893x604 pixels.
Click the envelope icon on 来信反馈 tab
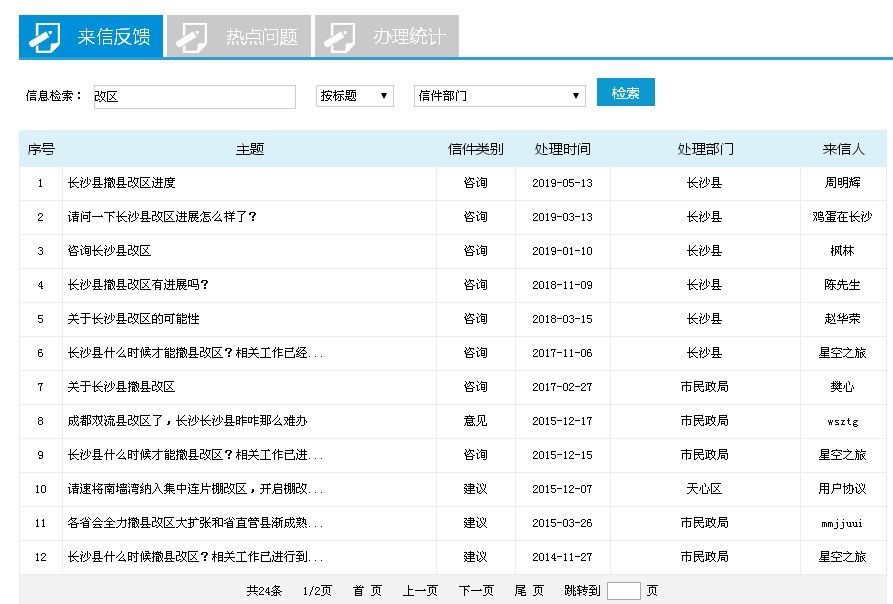point(44,35)
